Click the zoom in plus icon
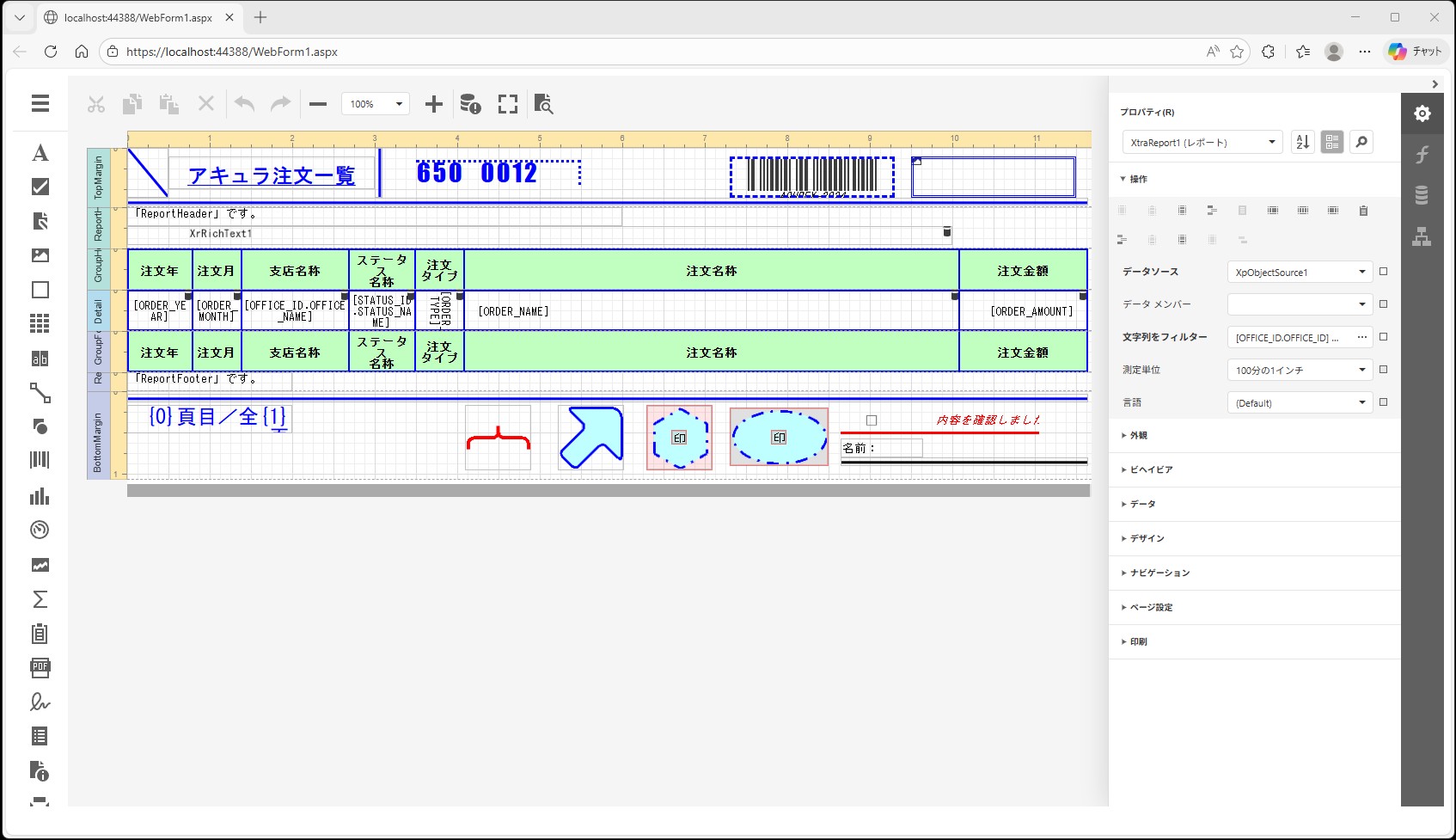Screen dimensions: 1456x840 pyautogui.click(x=434, y=104)
